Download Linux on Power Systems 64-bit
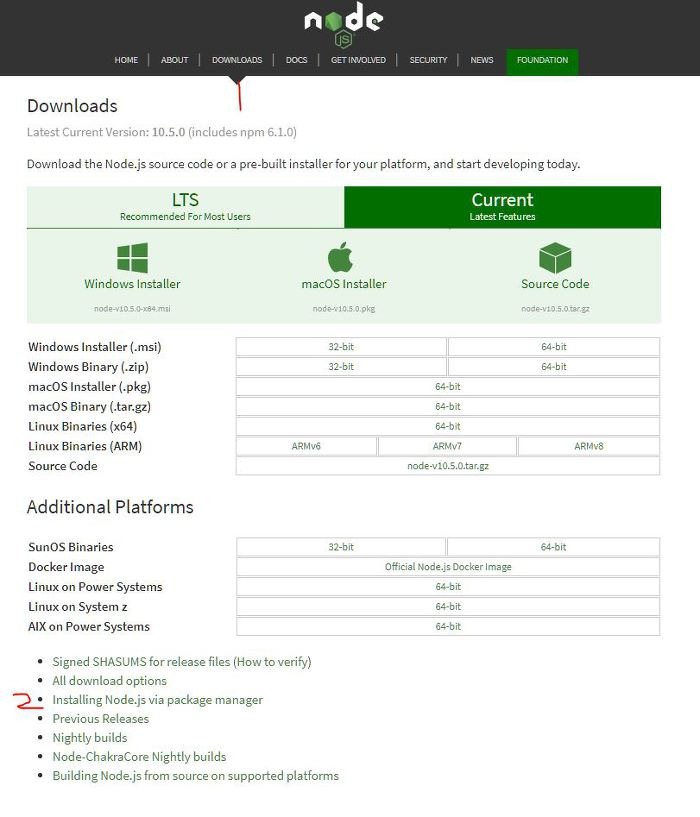 448,586
